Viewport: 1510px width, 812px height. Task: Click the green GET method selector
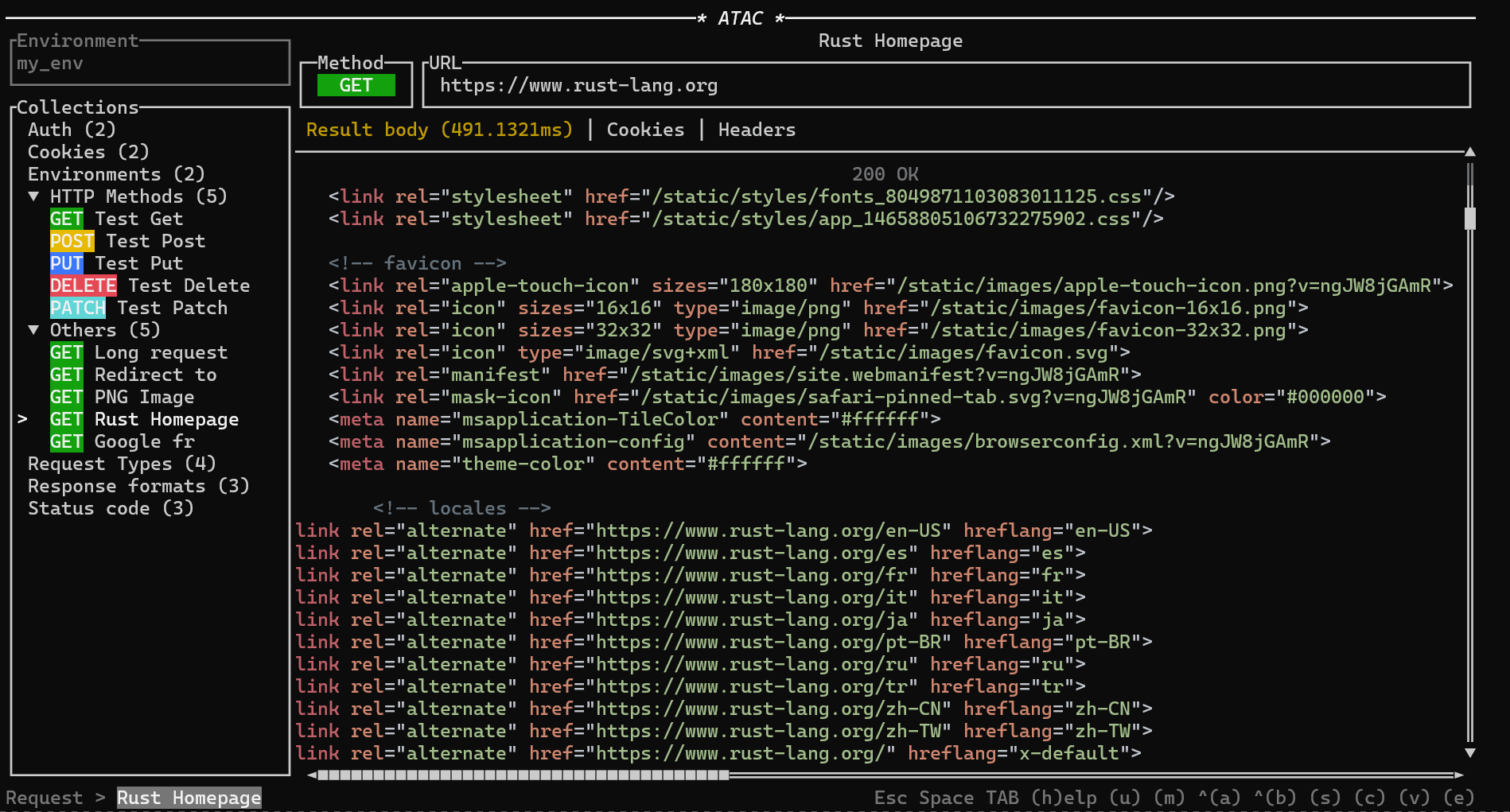pos(356,85)
